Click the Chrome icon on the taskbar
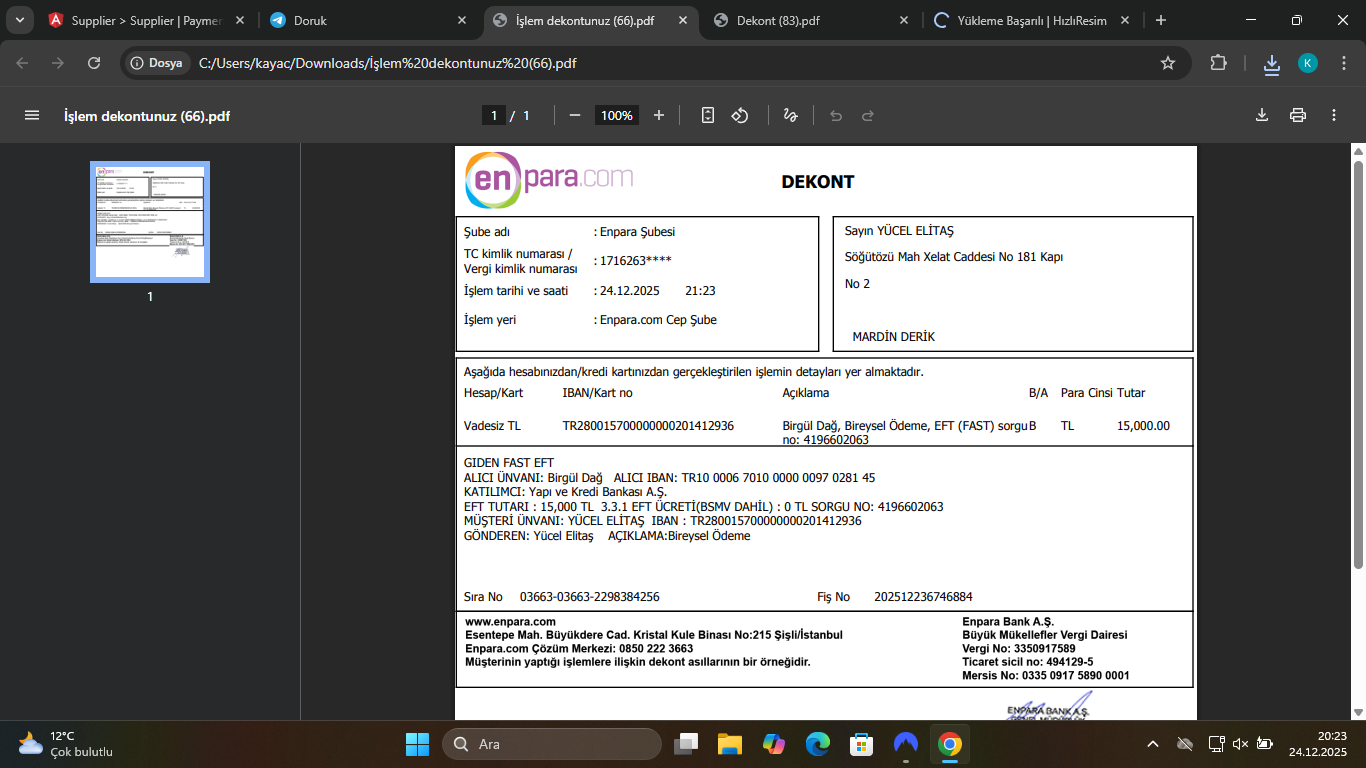The width and height of the screenshot is (1366, 768). (x=950, y=744)
